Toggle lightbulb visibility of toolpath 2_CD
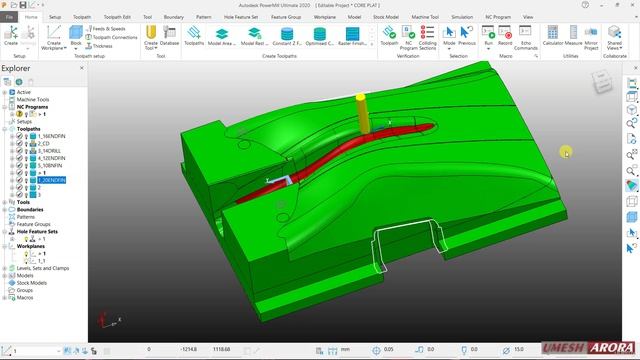 point(27,144)
